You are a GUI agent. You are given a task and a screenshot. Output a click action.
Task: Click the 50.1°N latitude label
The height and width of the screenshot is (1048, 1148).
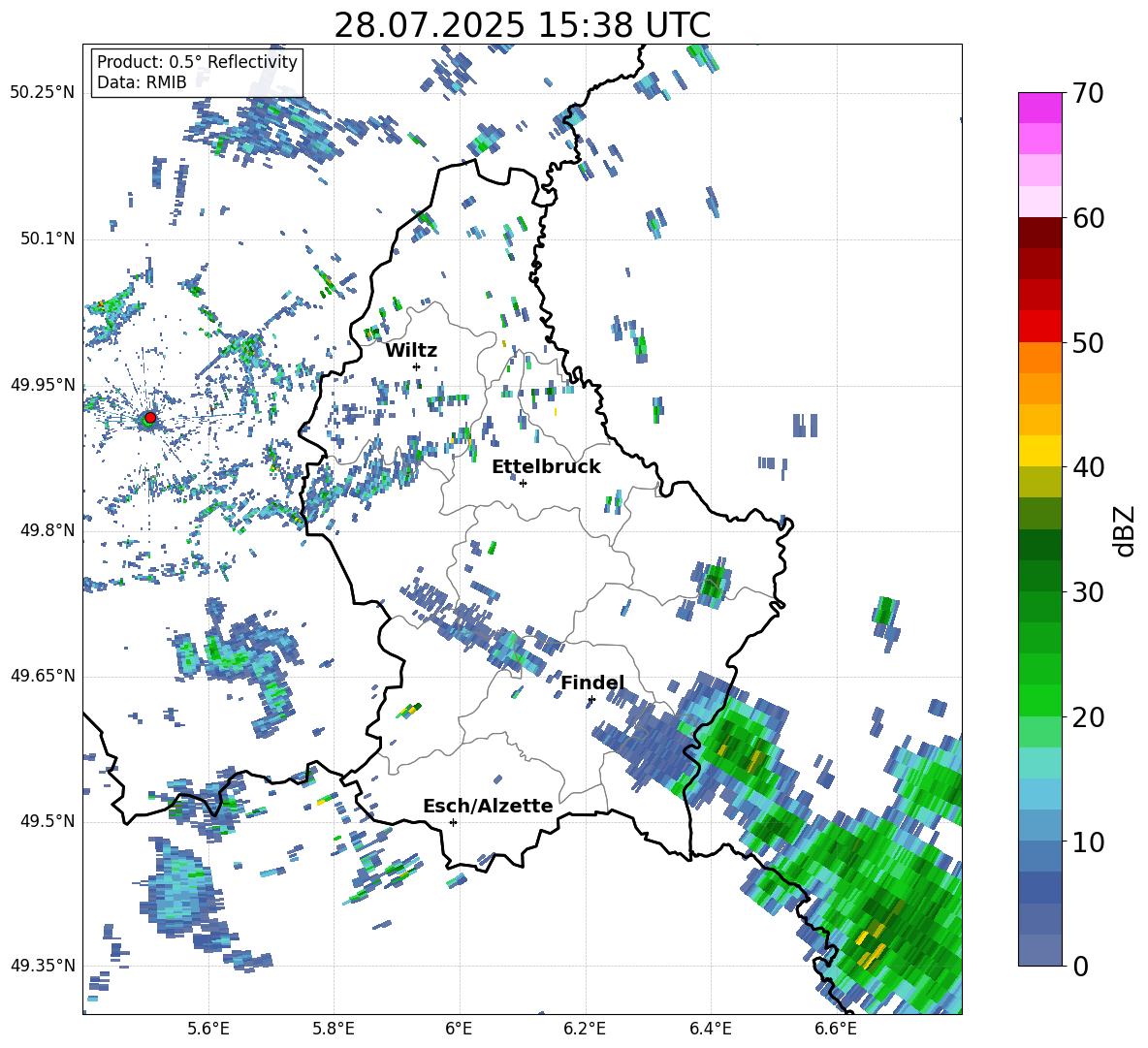47,239
